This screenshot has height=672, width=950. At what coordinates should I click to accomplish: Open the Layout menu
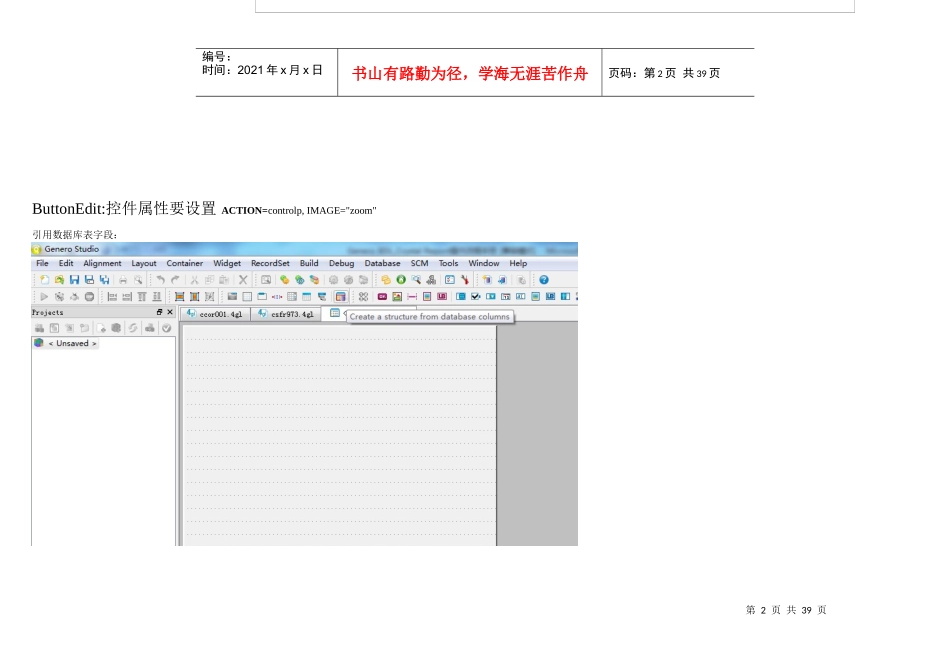click(144, 264)
